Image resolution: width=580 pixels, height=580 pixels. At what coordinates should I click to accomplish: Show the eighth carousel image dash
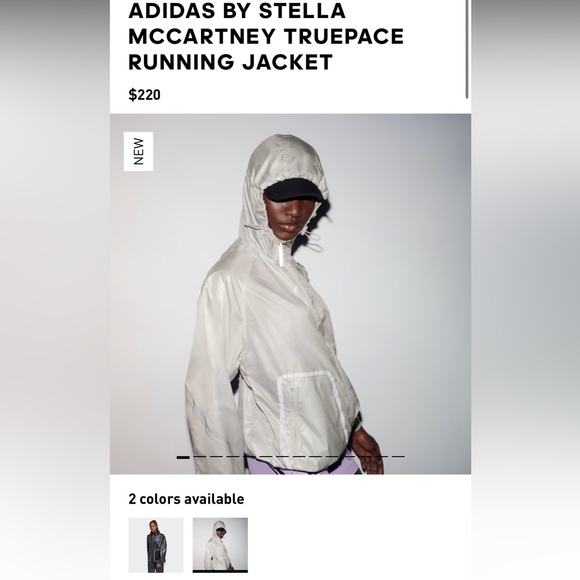click(x=299, y=456)
